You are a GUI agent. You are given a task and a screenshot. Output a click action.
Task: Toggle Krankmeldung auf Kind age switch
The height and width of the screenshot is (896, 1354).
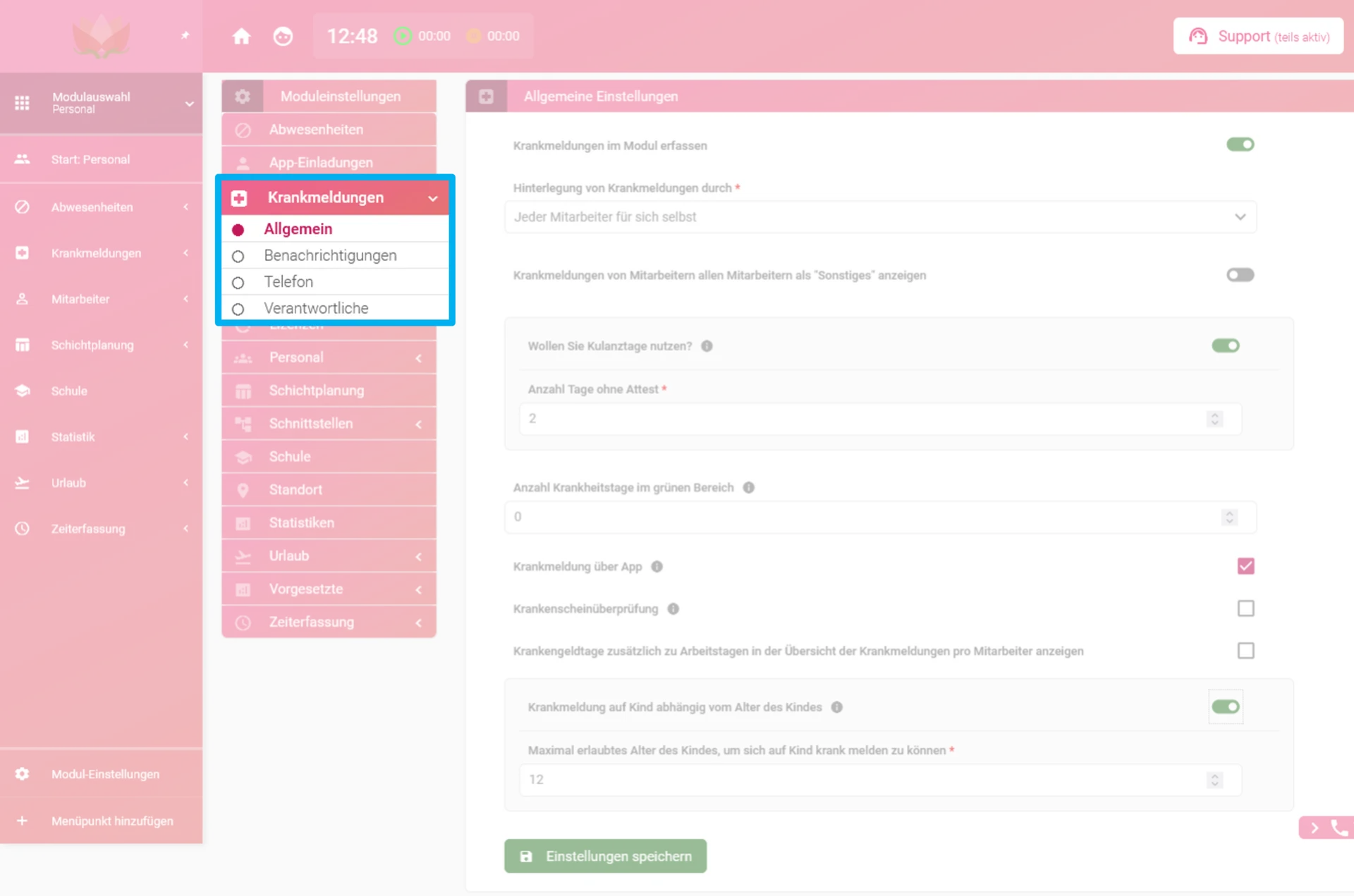[x=1226, y=706]
